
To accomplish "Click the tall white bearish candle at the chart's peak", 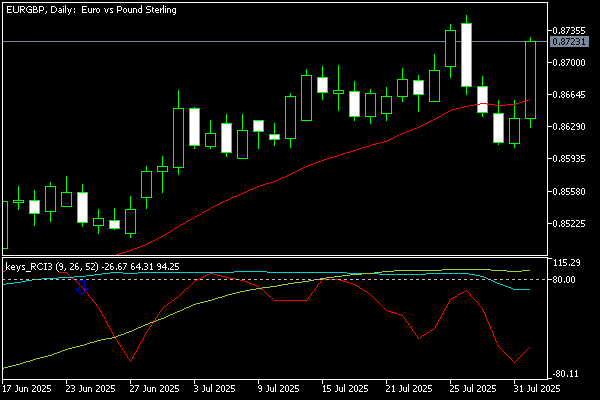I will coord(466,55).
